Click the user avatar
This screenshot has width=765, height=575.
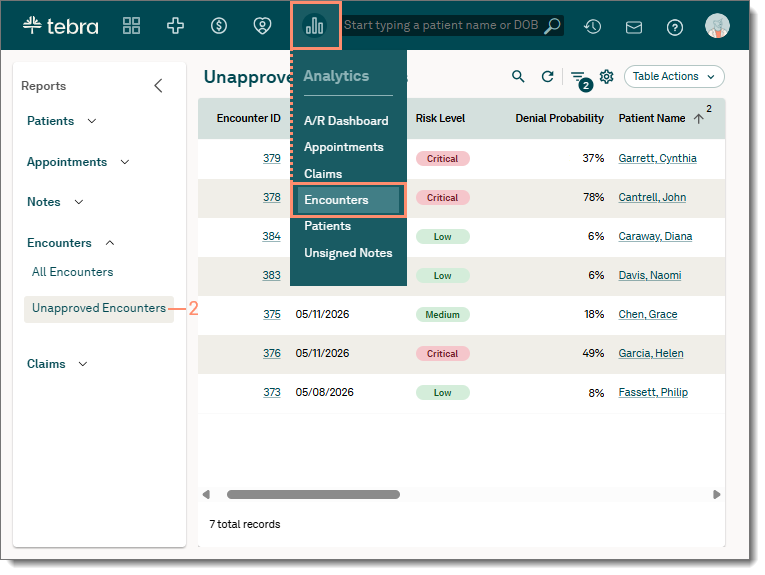[717, 26]
